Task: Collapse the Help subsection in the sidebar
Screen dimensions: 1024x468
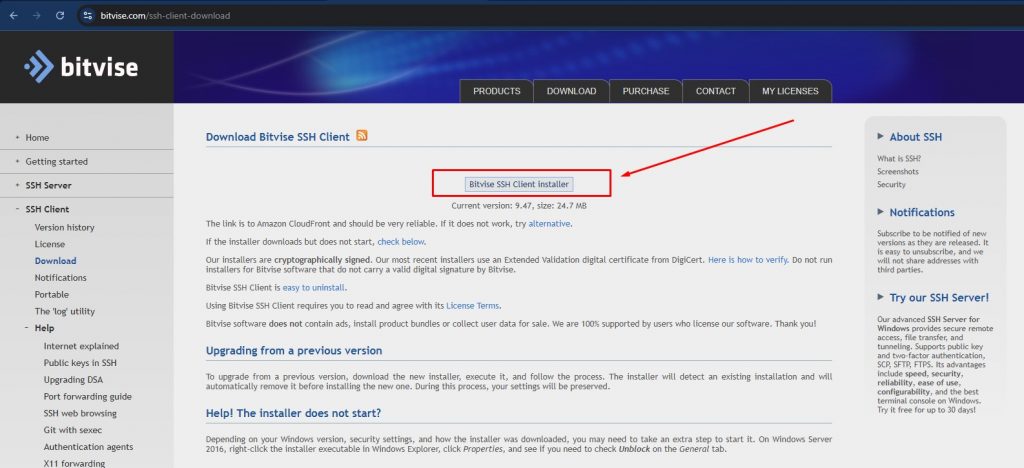Action: click(27, 328)
